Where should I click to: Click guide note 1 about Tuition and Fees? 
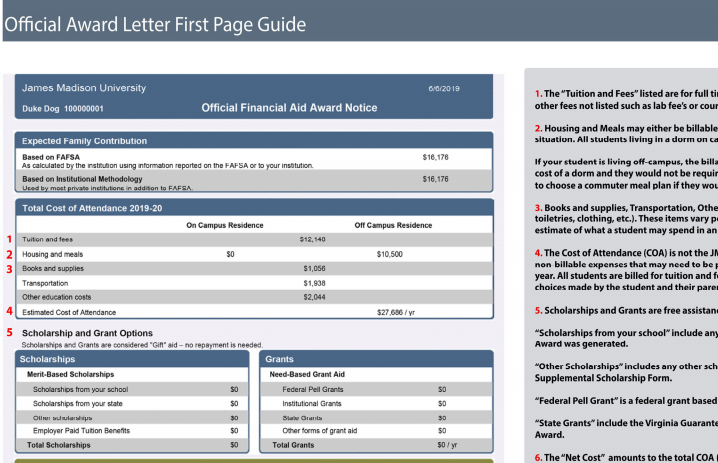(x=626, y=99)
